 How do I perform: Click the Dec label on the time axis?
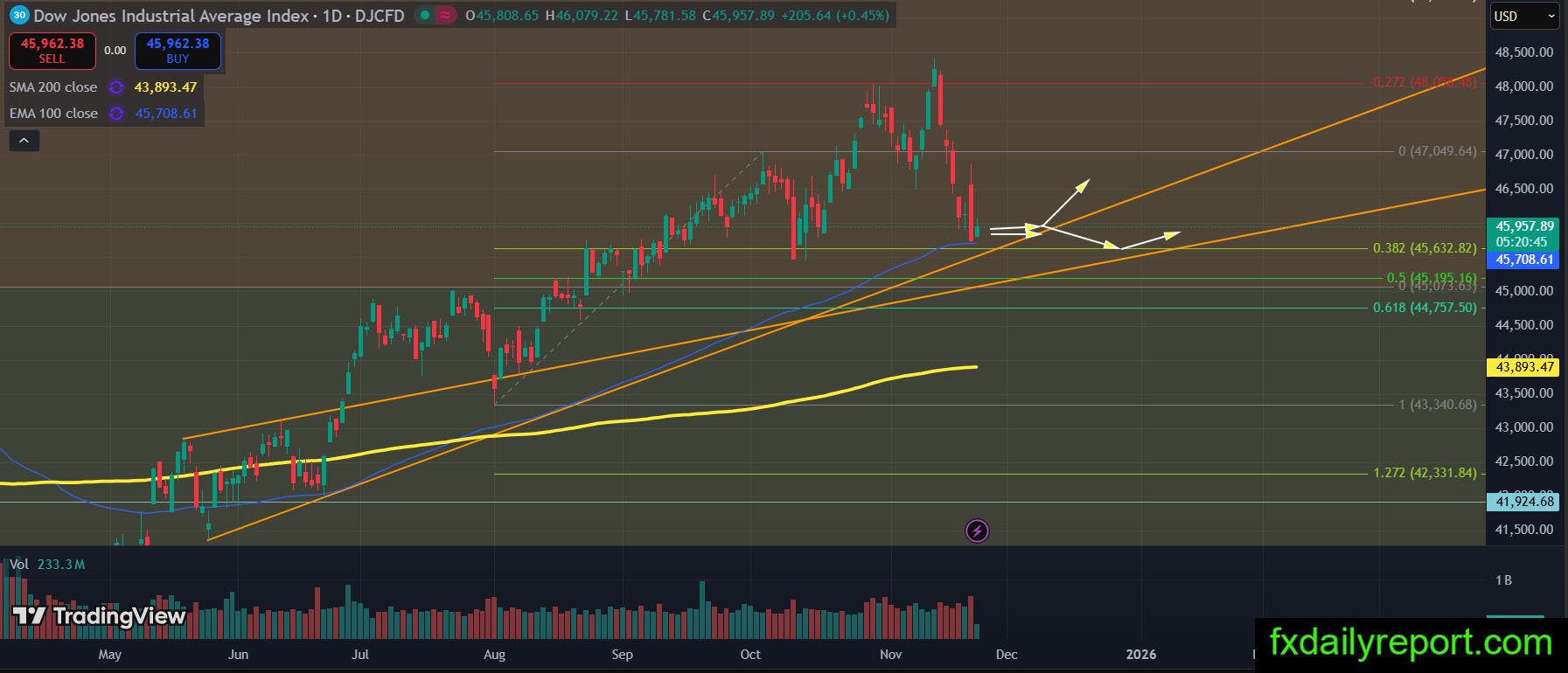1007,655
